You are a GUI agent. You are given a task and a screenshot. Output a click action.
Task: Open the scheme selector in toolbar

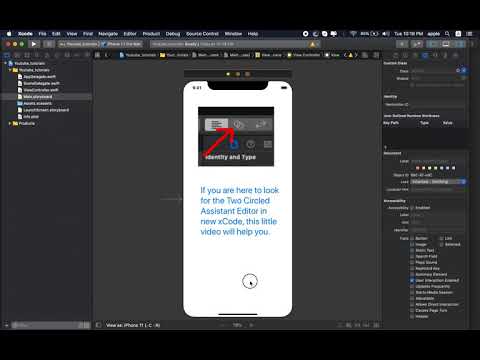point(79,44)
